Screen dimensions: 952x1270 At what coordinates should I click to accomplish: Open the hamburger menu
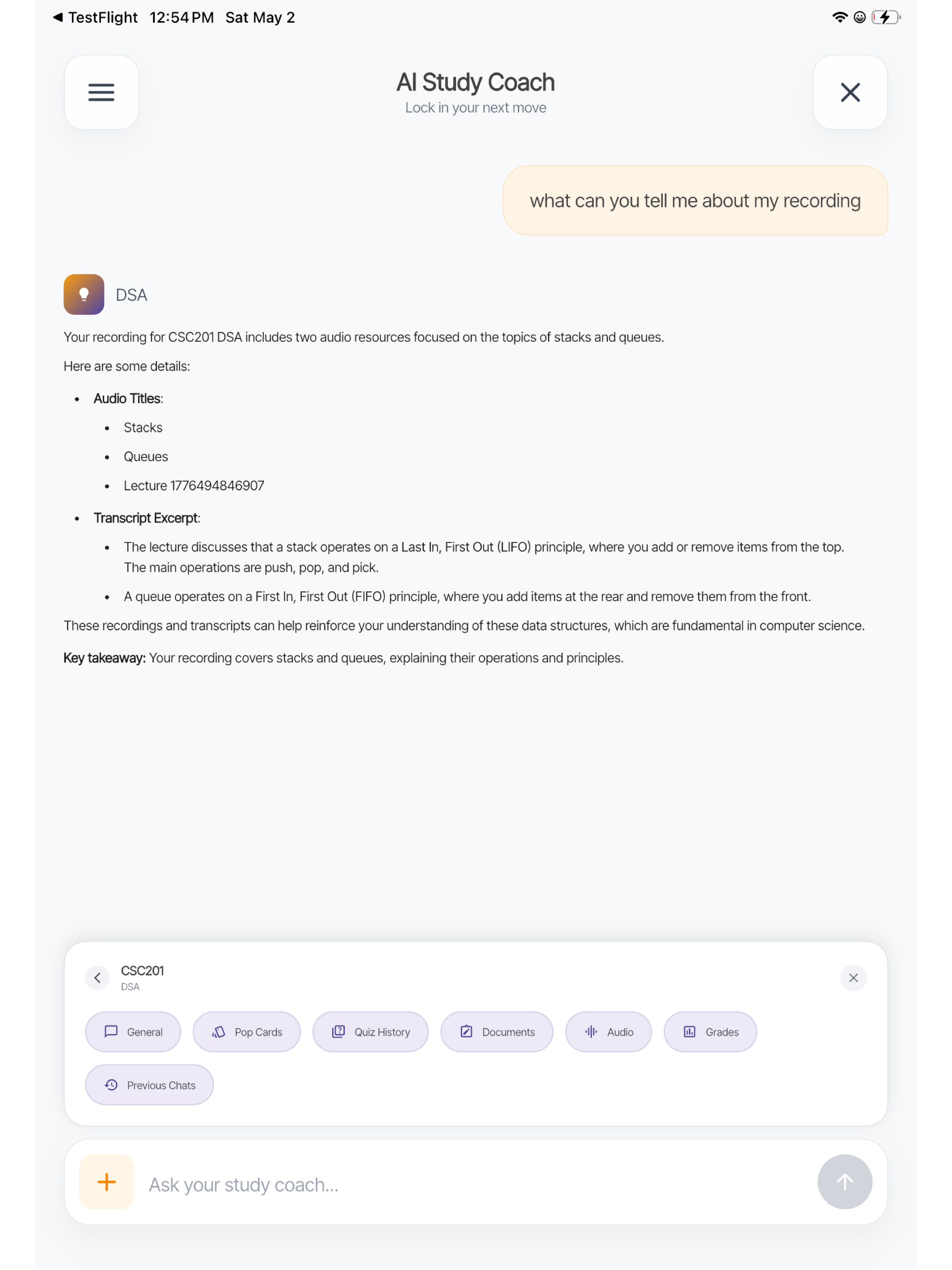(101, 93)
